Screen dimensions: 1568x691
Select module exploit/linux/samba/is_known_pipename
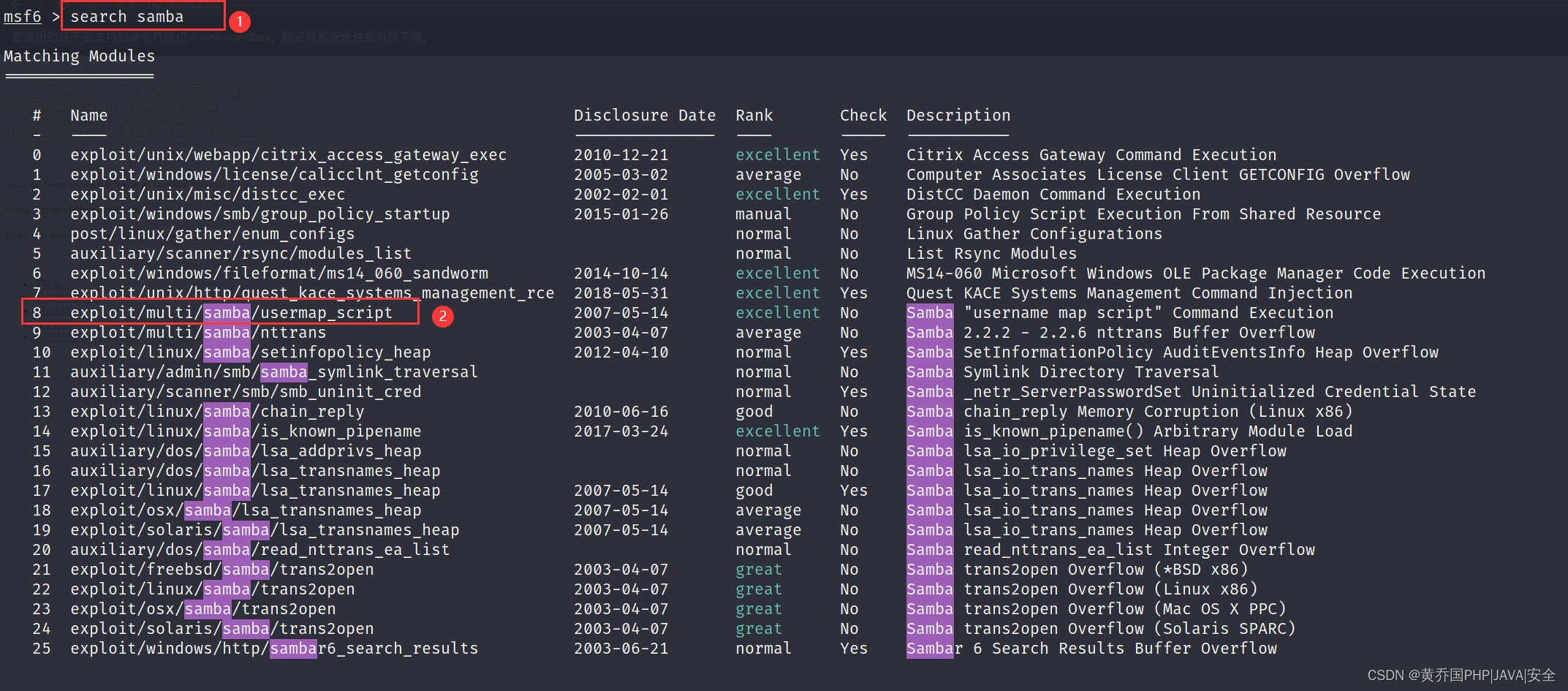point(246,431)
